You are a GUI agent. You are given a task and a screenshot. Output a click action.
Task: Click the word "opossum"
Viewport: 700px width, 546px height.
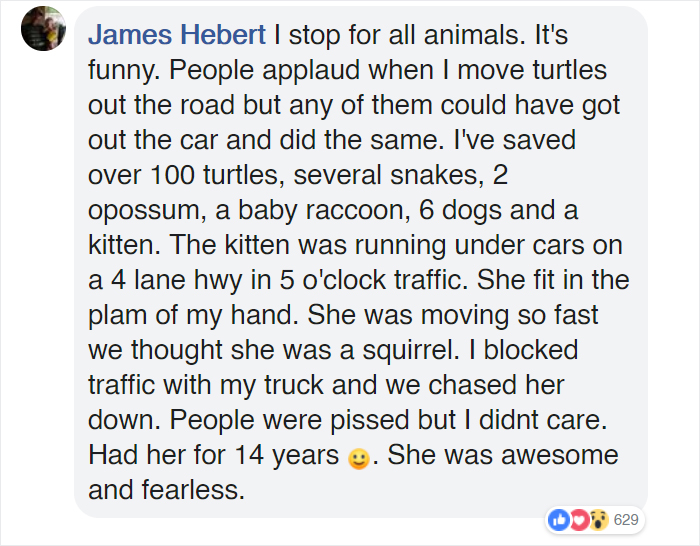(x=143, y=211)
